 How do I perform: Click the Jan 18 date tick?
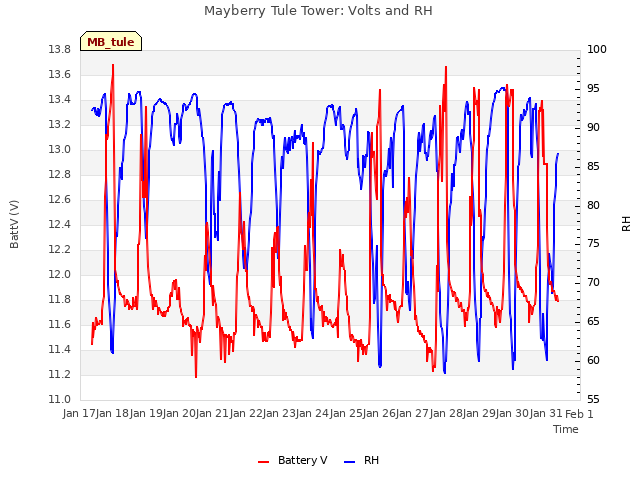113,414
